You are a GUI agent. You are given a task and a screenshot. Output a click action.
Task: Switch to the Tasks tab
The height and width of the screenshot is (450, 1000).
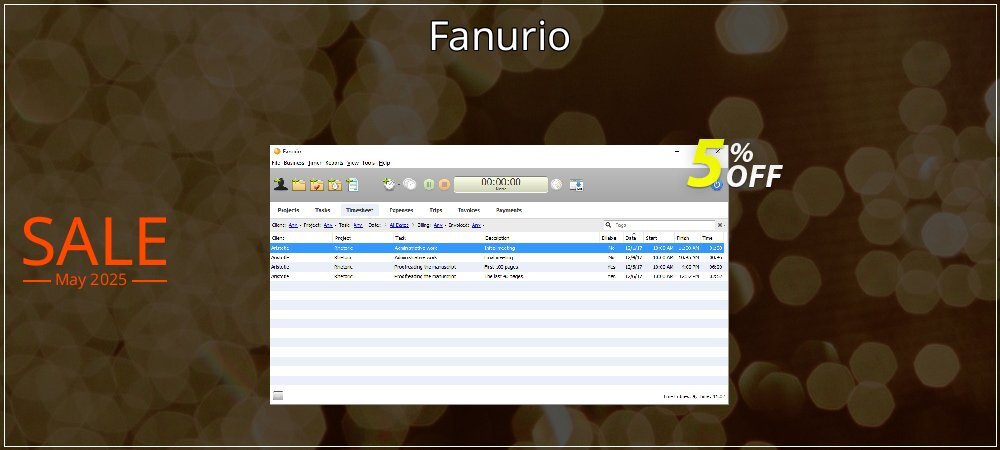(x=323, y=210)
